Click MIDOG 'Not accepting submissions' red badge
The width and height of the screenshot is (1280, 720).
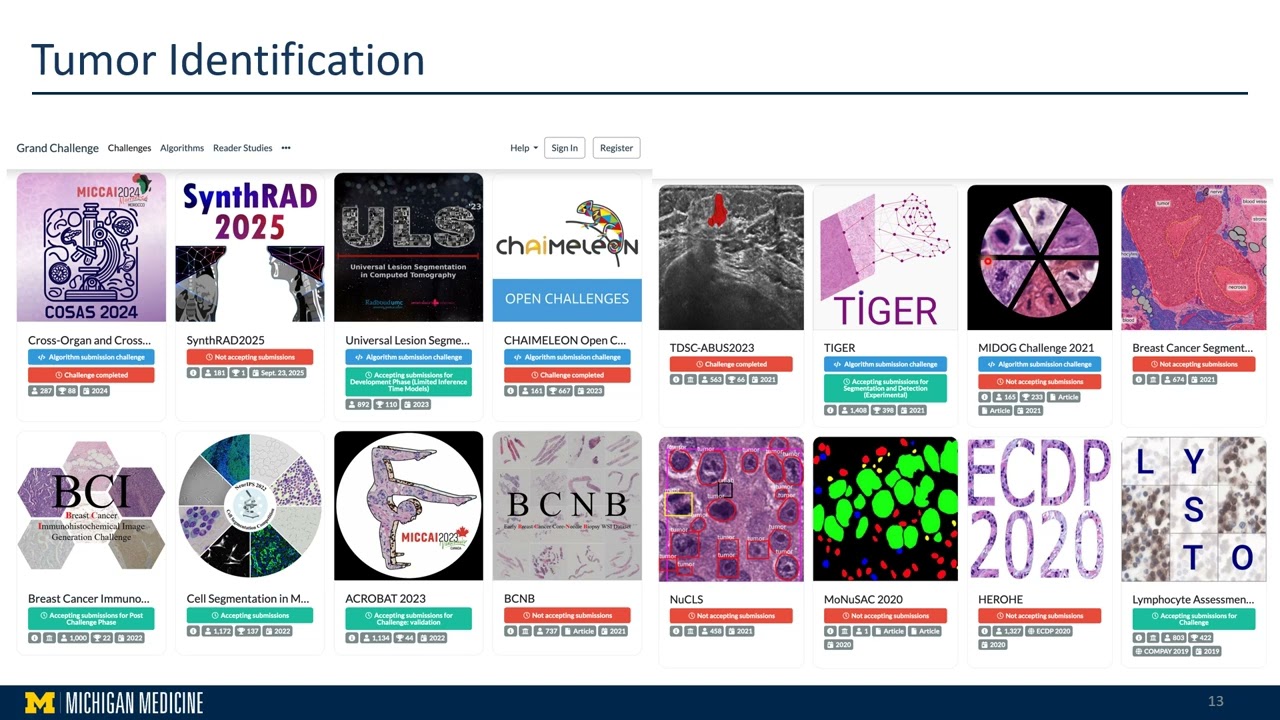point(1039,382)
